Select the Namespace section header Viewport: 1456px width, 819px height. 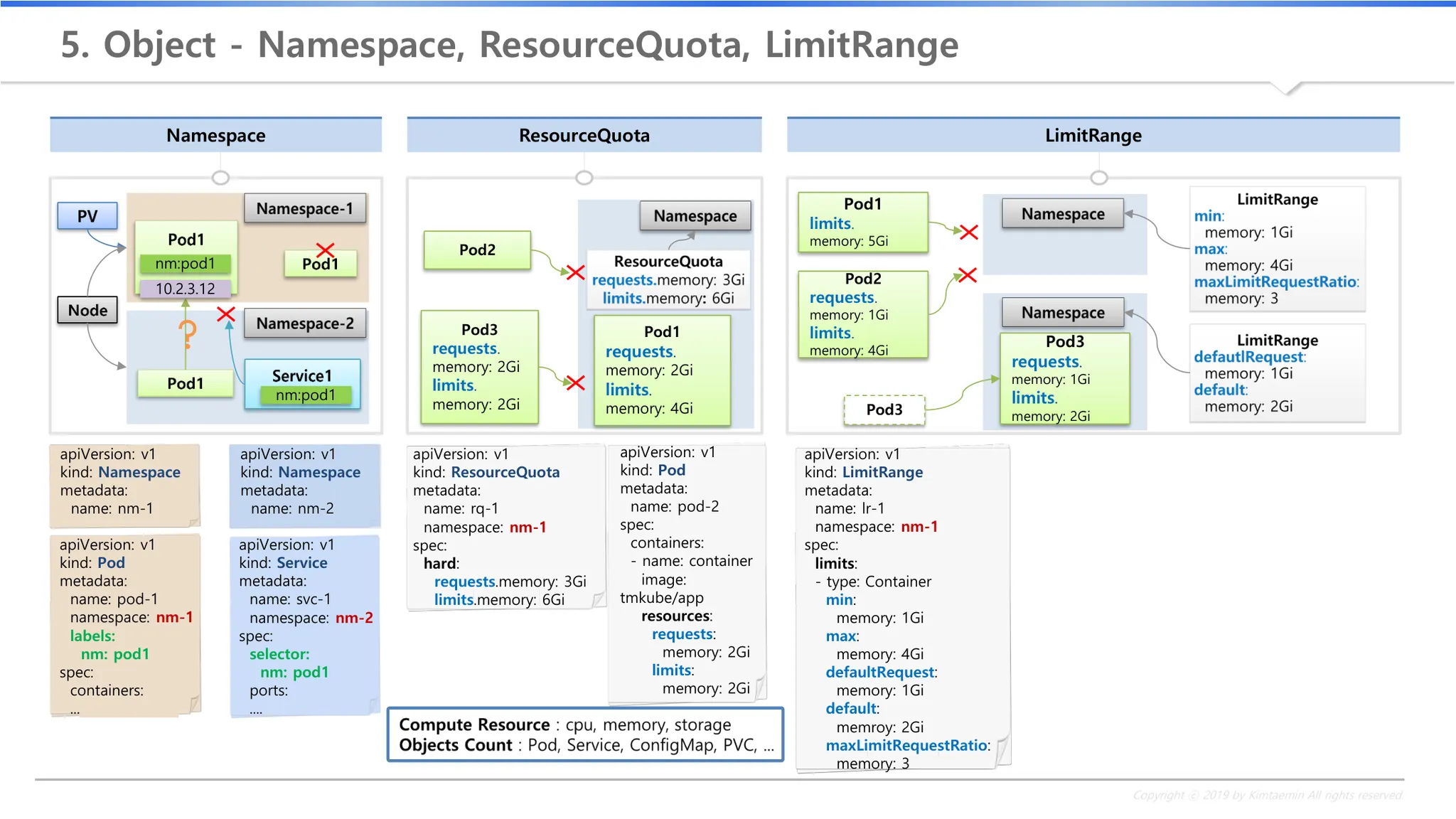coord(216,135)
